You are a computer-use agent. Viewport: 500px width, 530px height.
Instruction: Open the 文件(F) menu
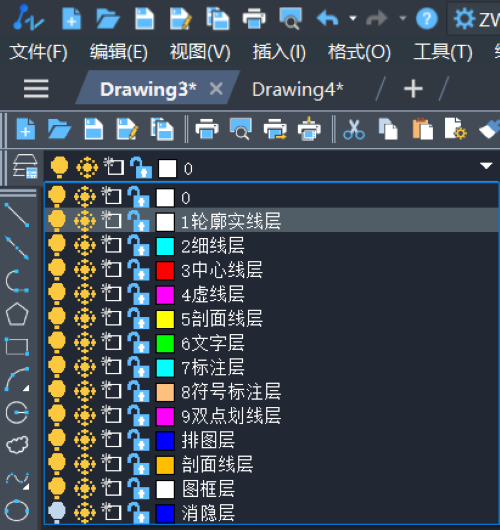pyautogui.click(x=38, y=52)
